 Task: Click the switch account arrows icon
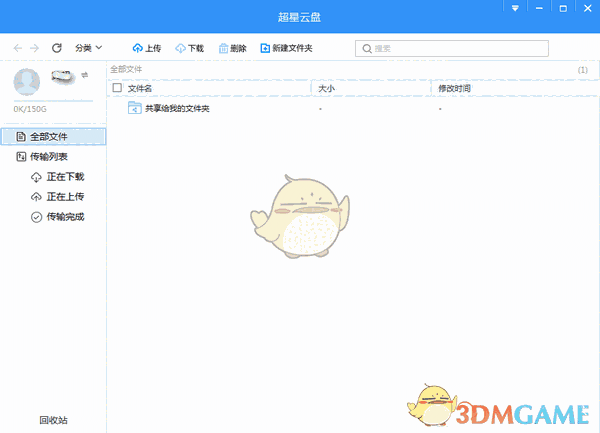tap(85, 75)
